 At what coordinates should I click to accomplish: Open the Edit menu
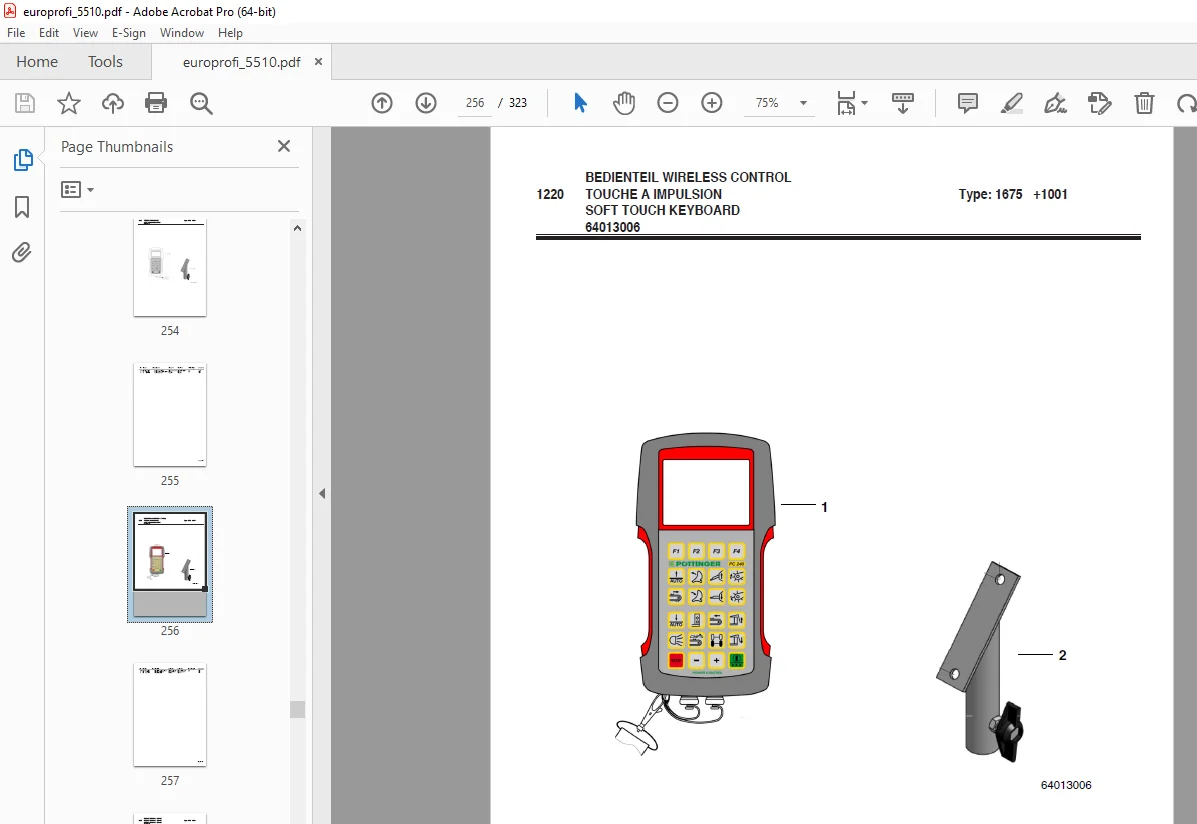click(x=49, y=33)
